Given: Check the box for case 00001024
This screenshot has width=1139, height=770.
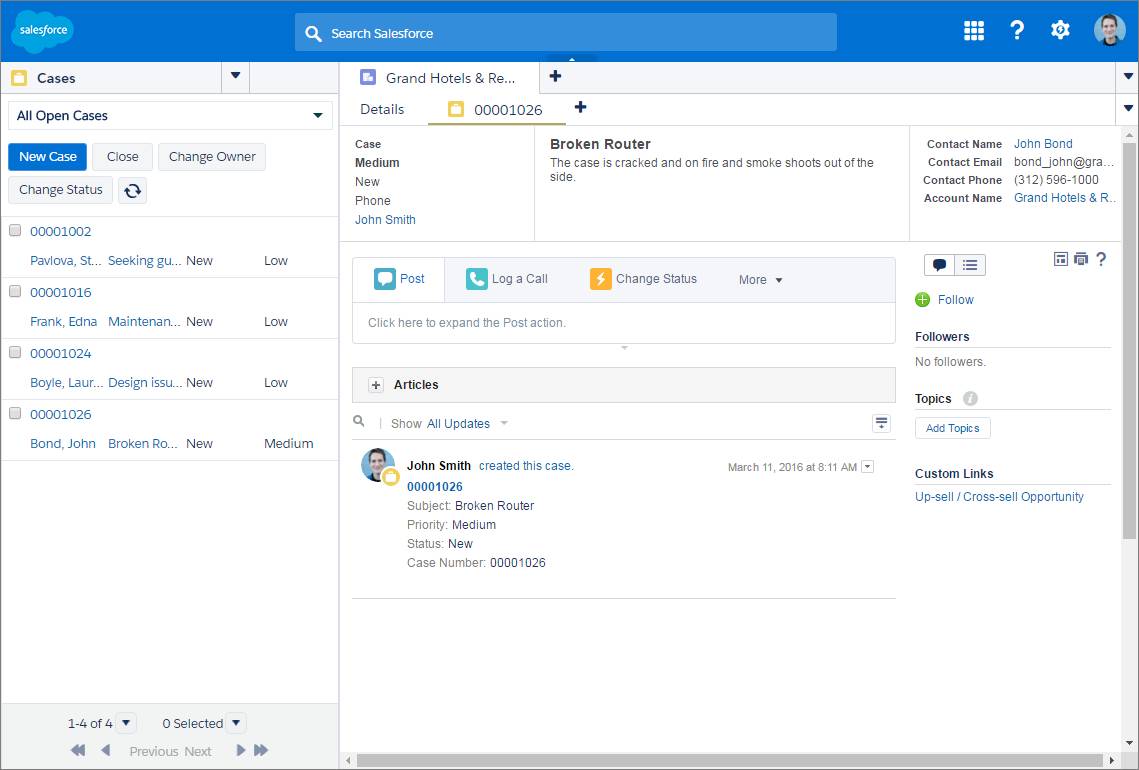Looking at the screenshot, I should point(15,352).
